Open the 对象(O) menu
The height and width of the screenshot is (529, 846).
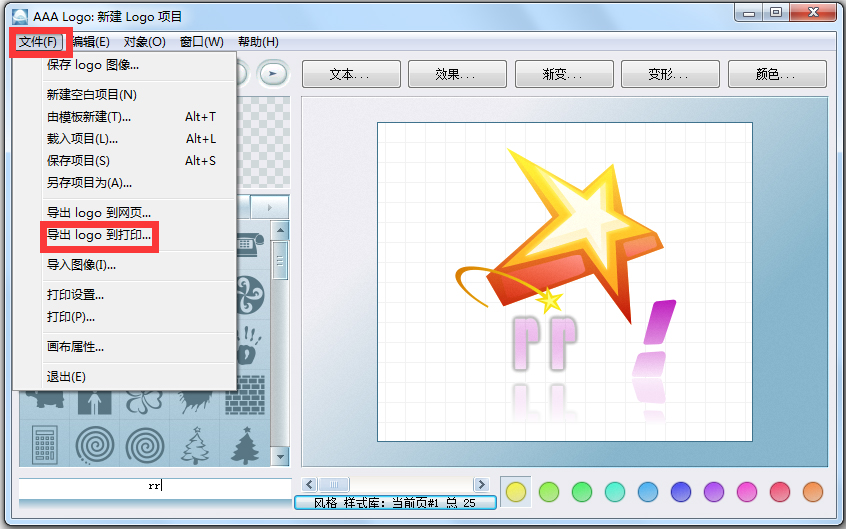point(144,42)
